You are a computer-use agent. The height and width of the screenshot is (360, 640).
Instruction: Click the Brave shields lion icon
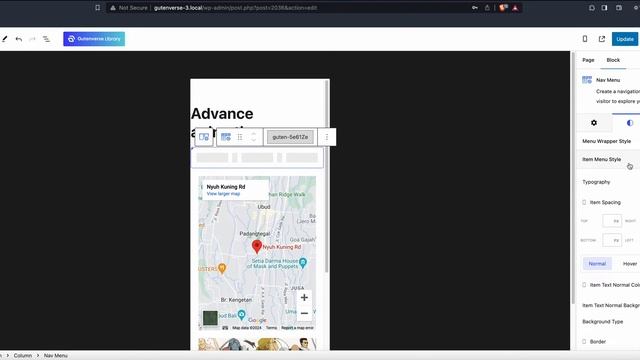[x=503, y=8]
